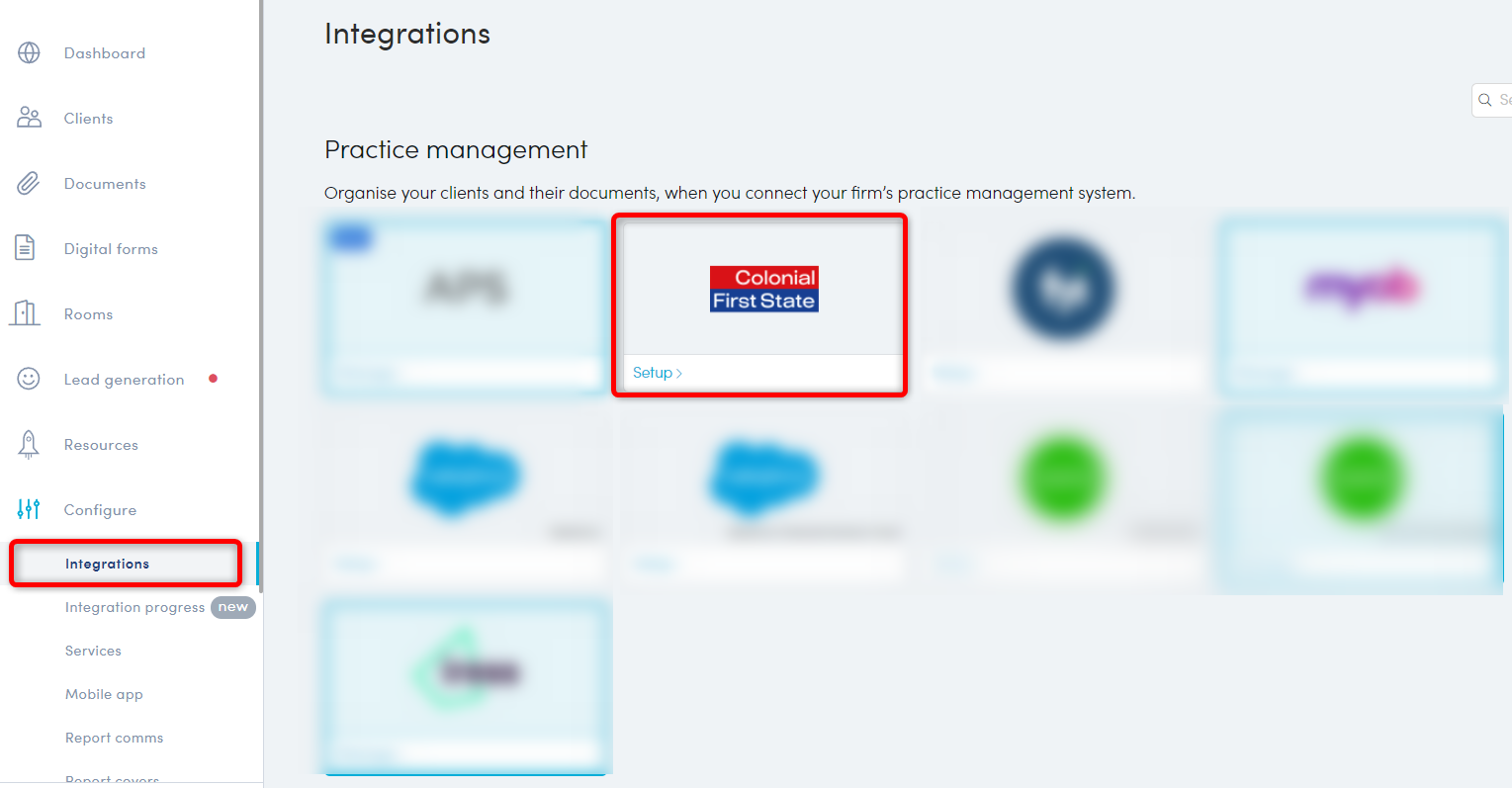This screenshot has height=788, width=1512.
Task: Click the Lead generation smiley icon
Action: (29, 379)
